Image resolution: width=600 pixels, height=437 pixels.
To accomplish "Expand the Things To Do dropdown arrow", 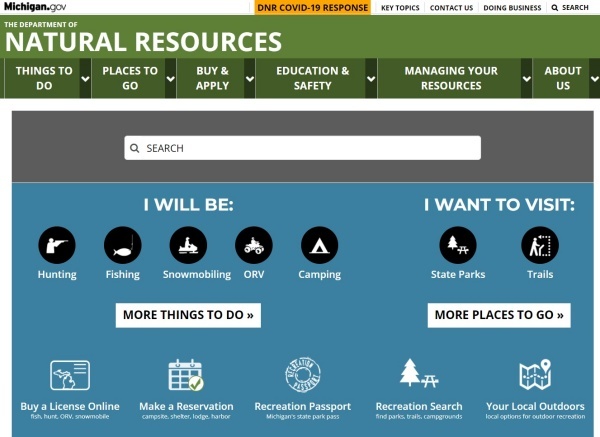I will pos(85,79).
